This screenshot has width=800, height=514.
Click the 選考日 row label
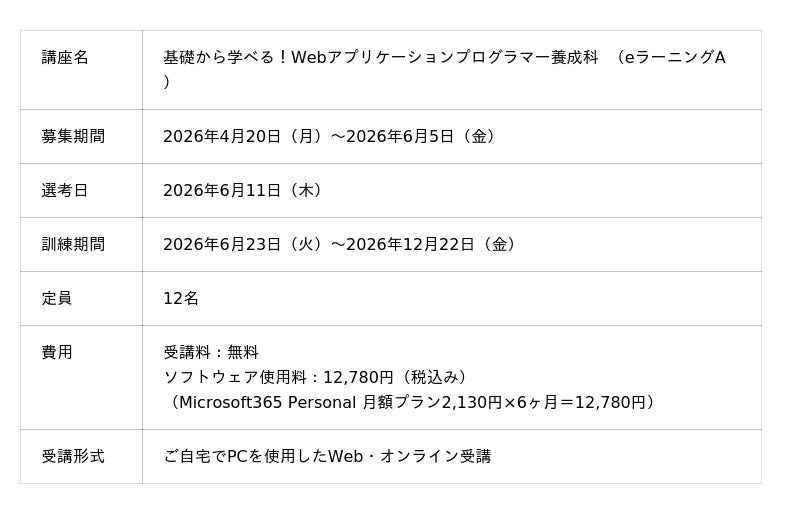click(x=65, y=190)
